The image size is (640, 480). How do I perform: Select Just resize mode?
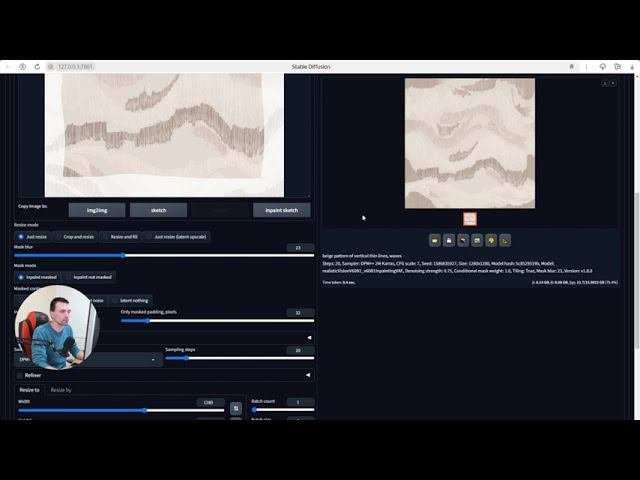33,237
